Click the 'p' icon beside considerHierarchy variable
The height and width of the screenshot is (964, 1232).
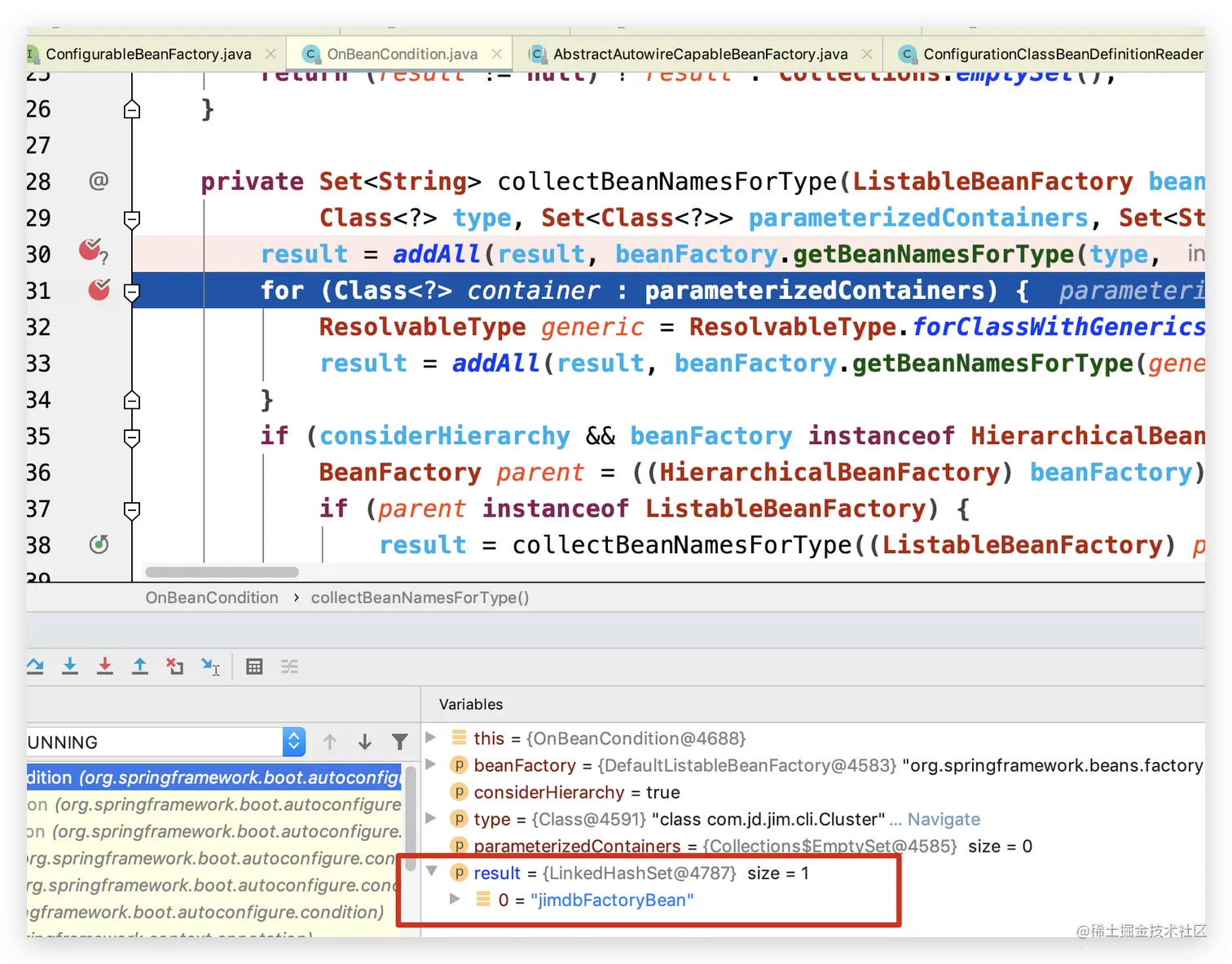coord(460,792)
